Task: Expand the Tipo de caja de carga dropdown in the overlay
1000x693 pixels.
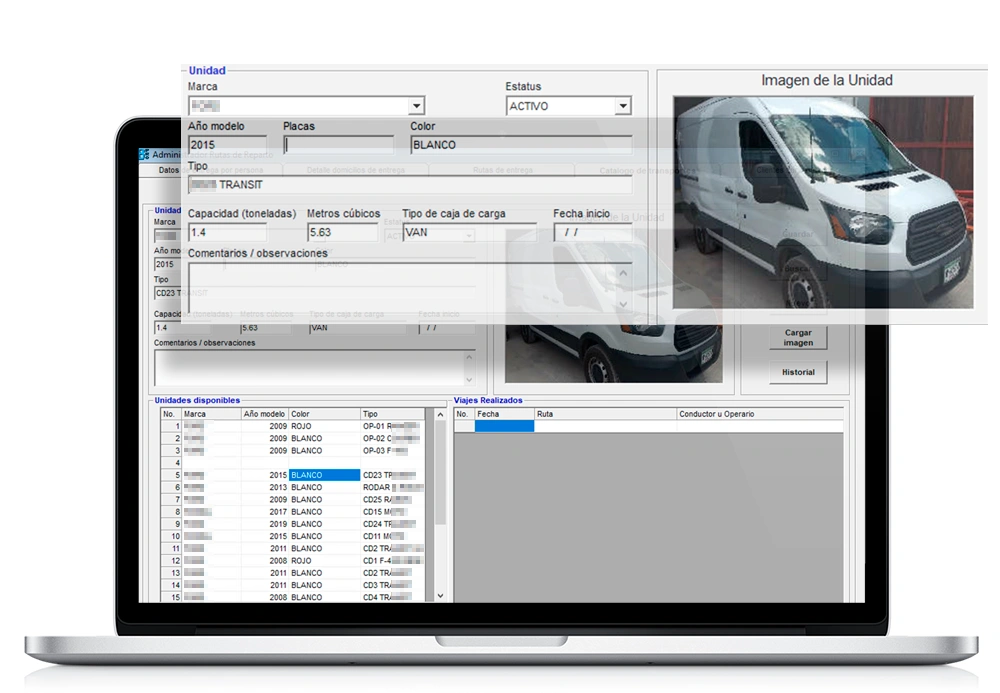Action: click(469, 235)
